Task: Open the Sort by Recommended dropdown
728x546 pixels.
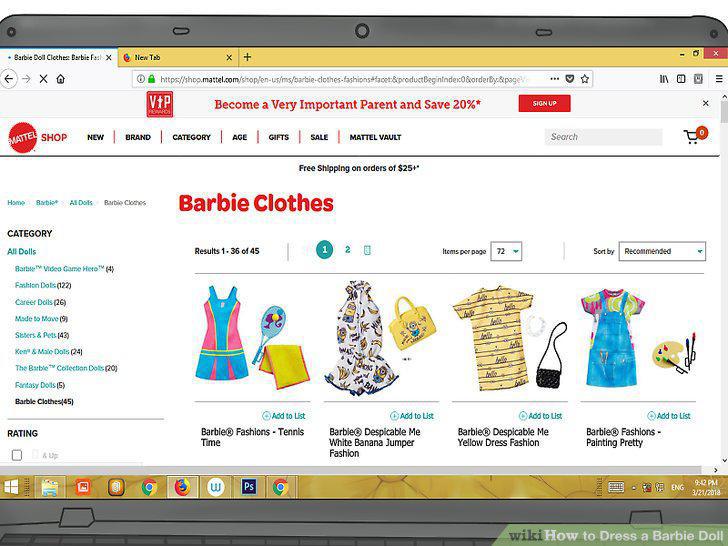Action: pos(662,251)
